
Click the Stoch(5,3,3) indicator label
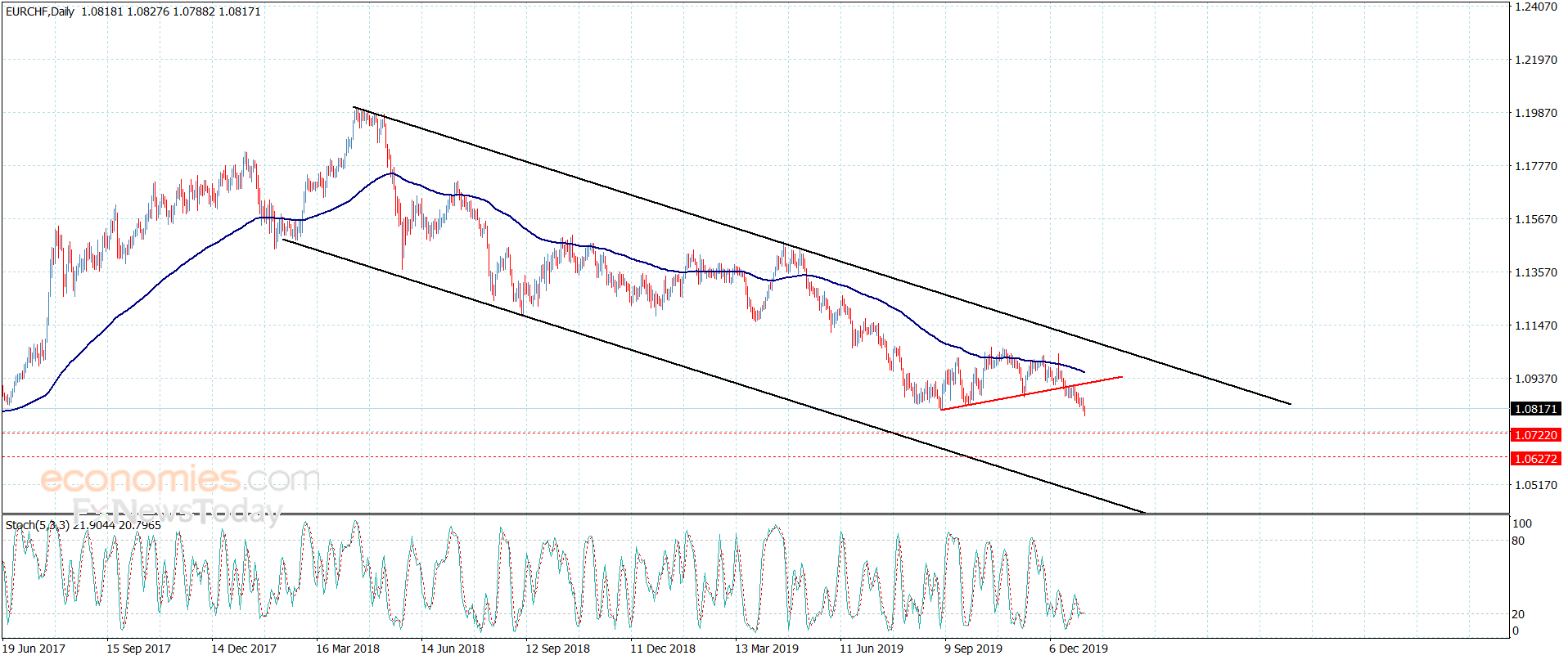pos(38,525)
